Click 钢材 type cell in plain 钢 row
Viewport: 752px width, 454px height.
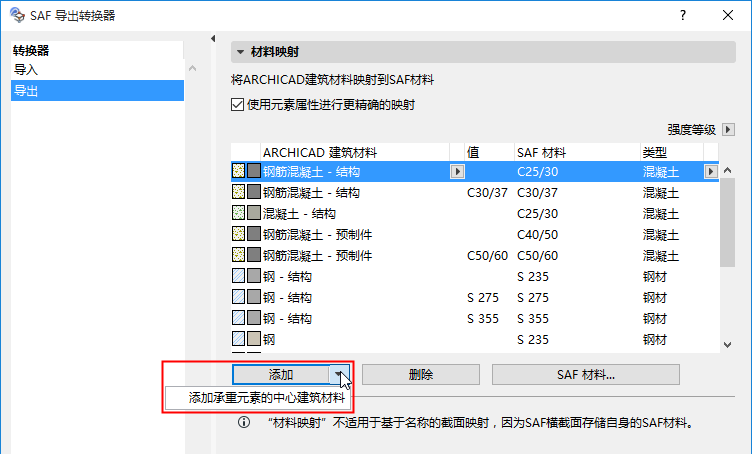655,339
